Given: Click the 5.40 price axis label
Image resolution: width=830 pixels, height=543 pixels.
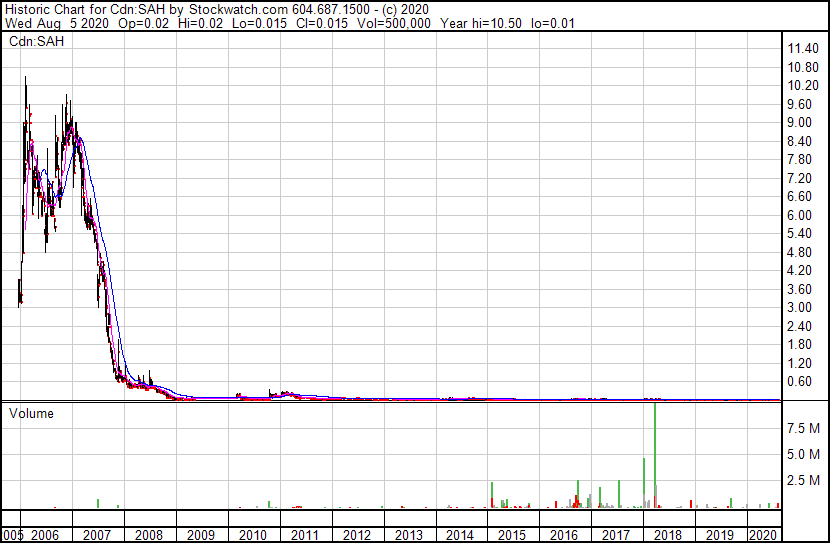Looking at the screenshot, I should click(799, 233).
